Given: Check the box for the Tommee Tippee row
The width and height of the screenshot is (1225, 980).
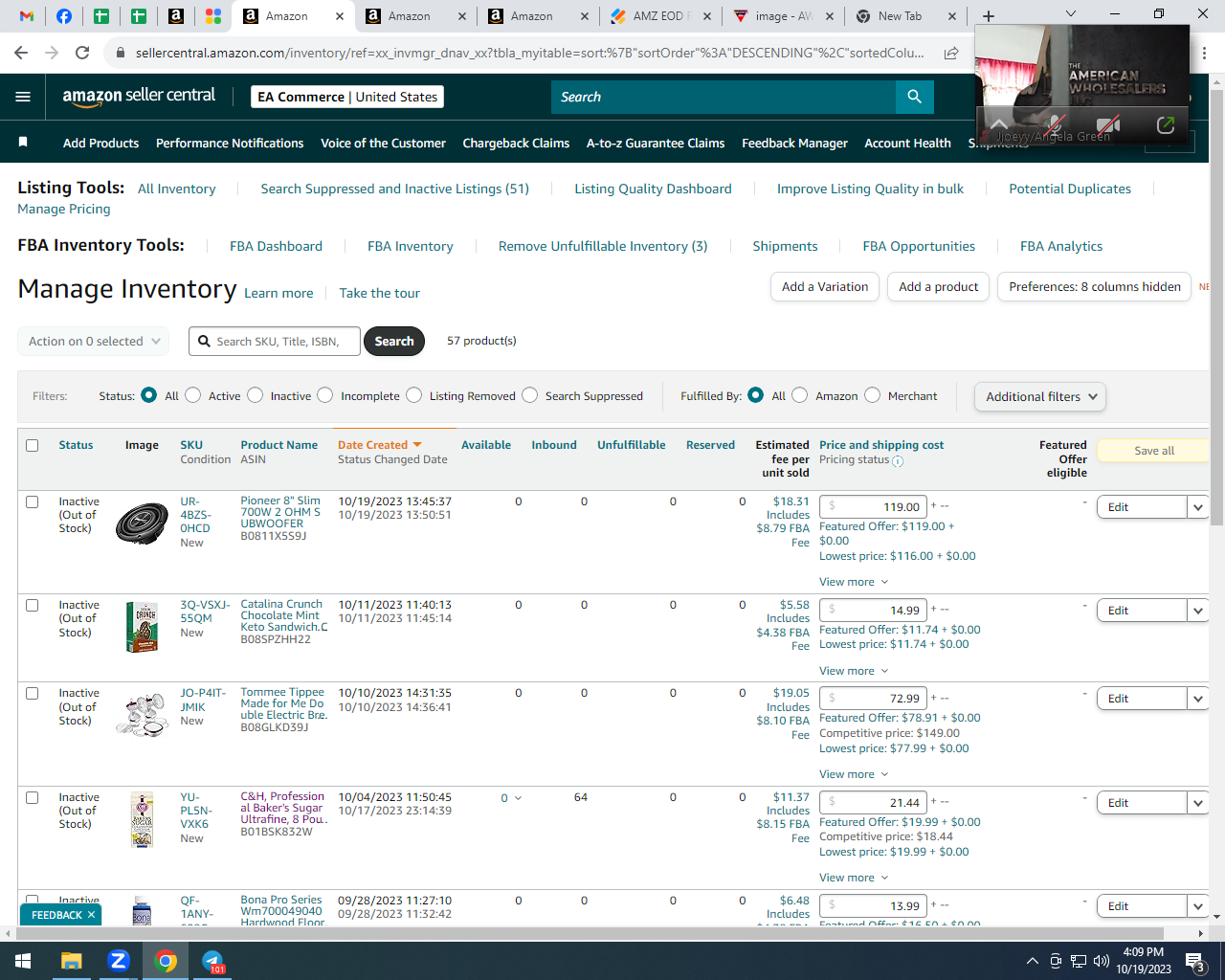Looking at the screenshot, I should (33, 693).
